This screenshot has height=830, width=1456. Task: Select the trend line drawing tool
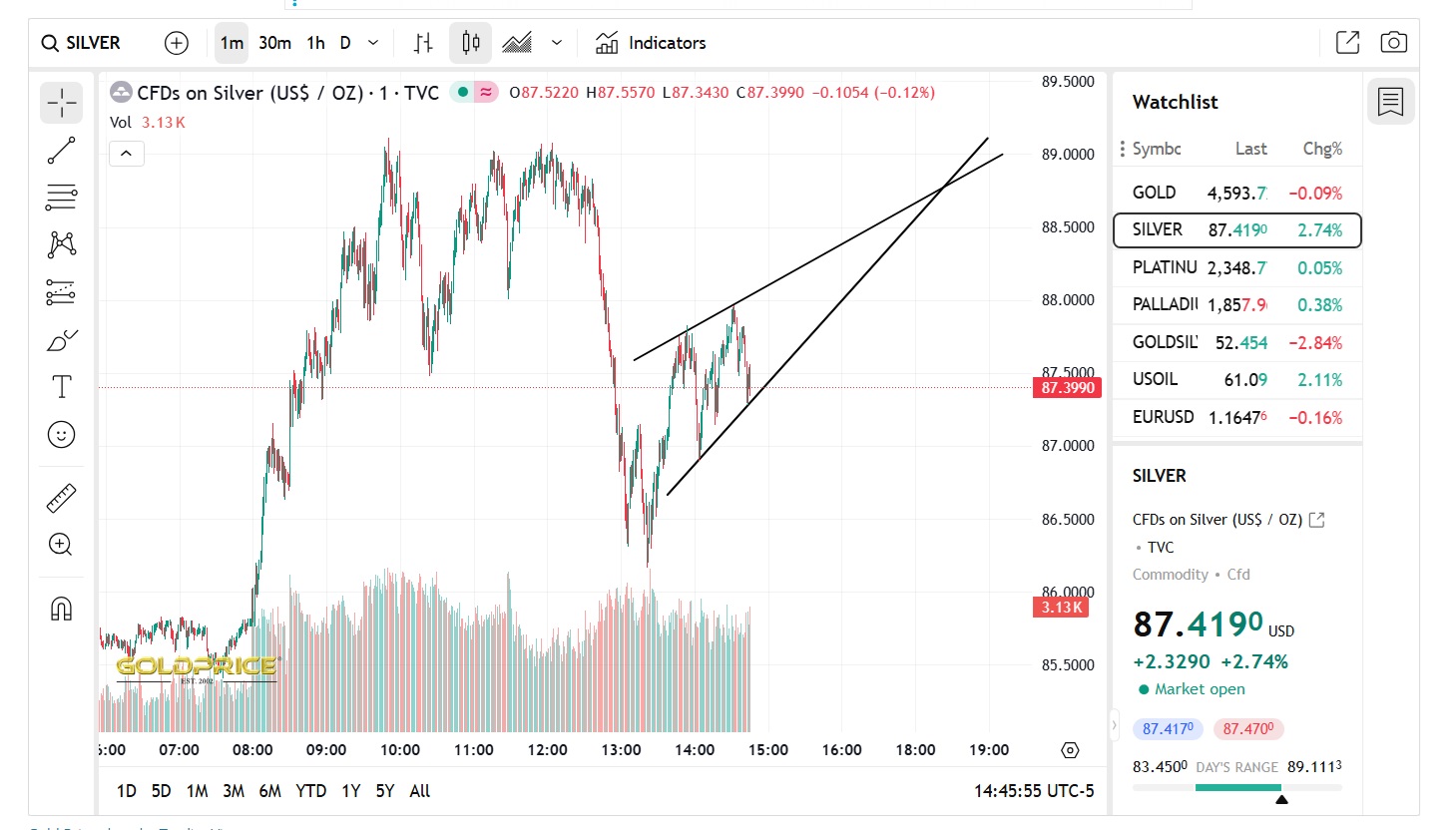[x=62, y=151]
